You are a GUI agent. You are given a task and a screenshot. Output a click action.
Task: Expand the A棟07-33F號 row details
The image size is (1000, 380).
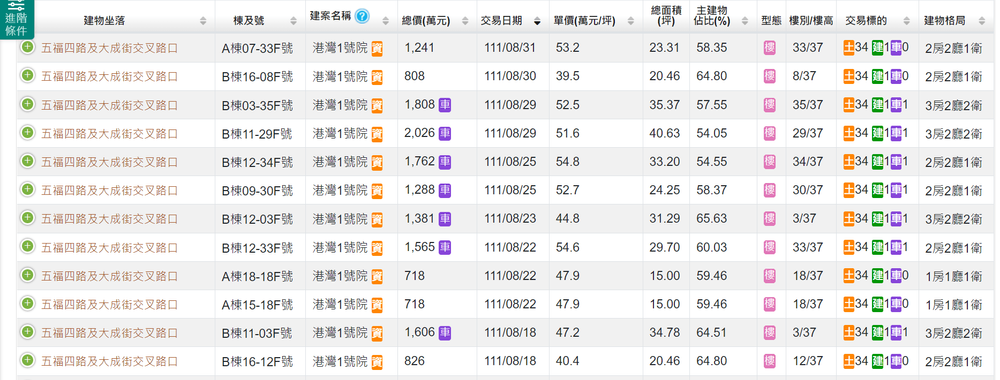(27, 47)
